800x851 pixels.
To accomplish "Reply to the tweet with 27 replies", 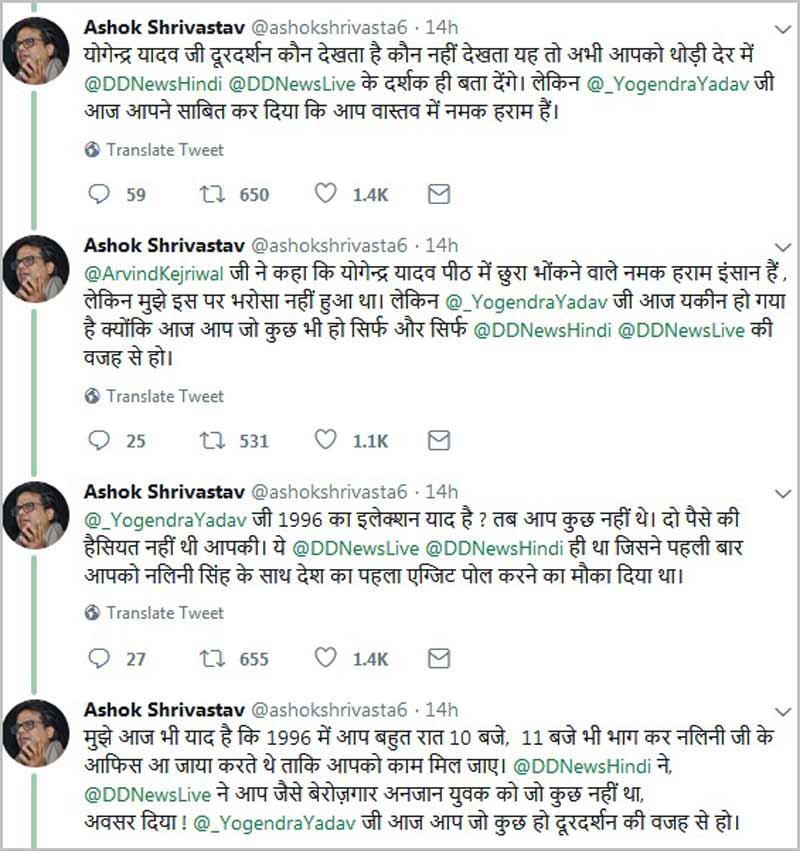I will 99,658.
